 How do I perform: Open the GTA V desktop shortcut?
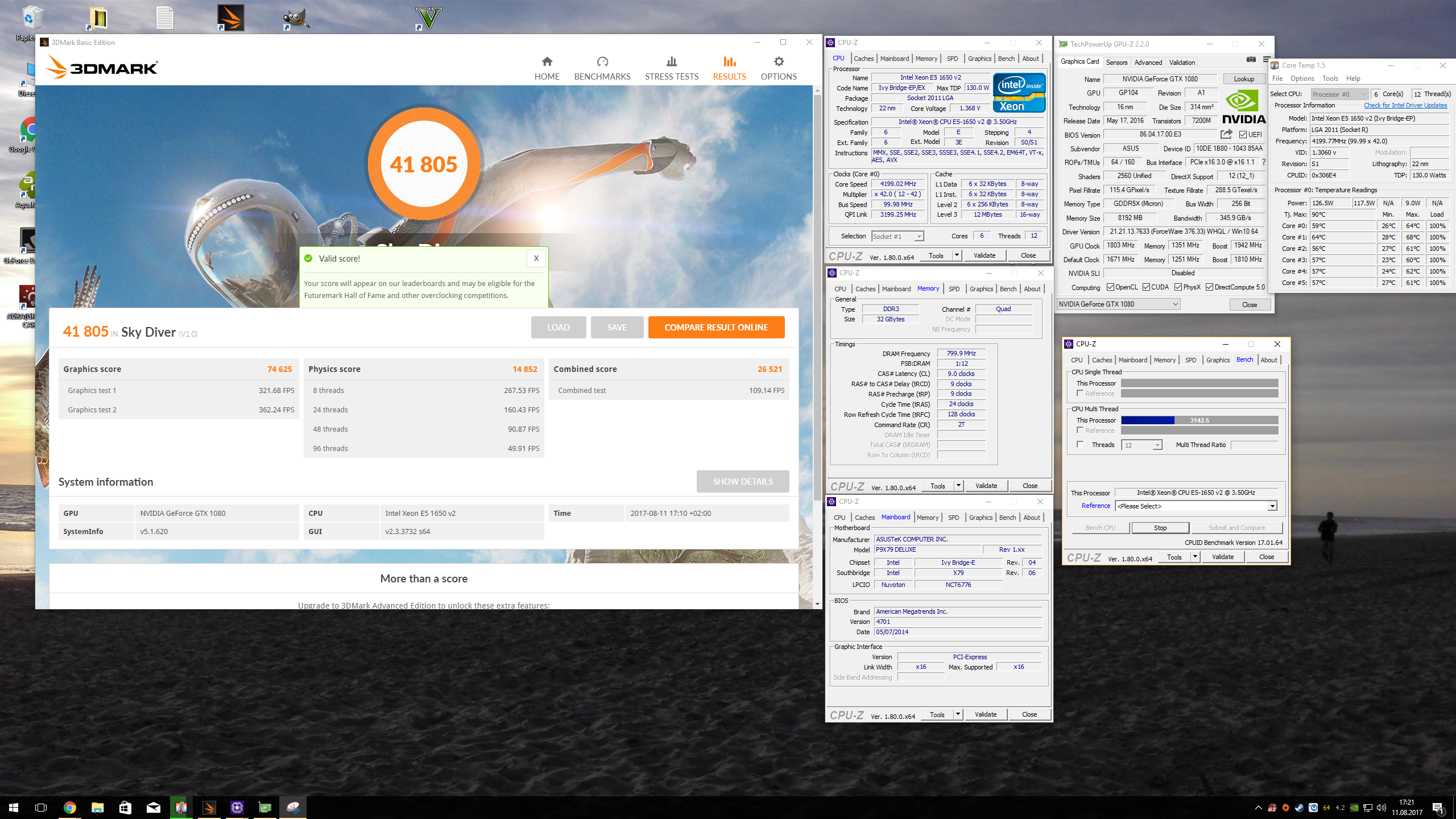428,18
